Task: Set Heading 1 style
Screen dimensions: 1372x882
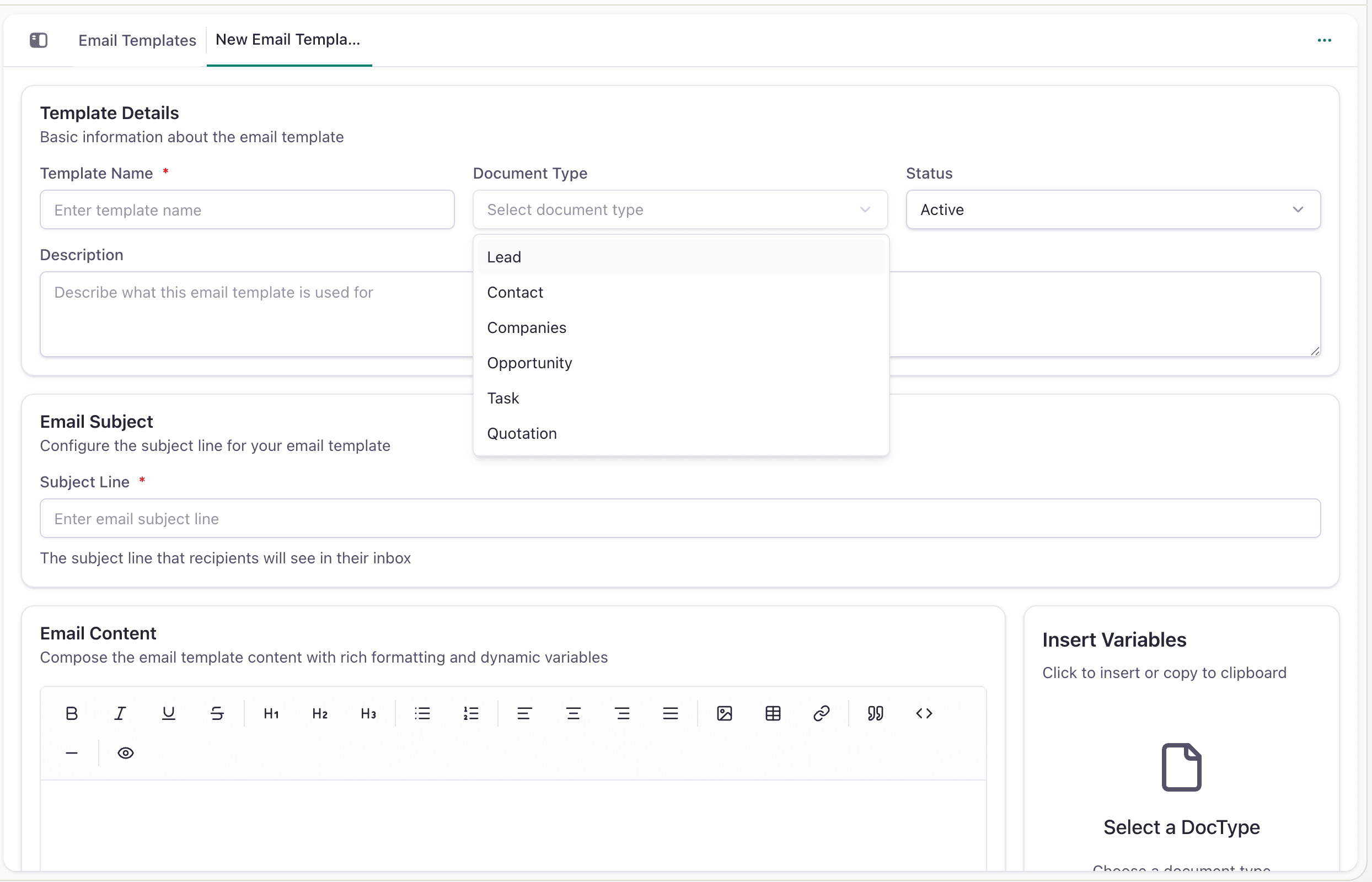Action: pos(271,713)
